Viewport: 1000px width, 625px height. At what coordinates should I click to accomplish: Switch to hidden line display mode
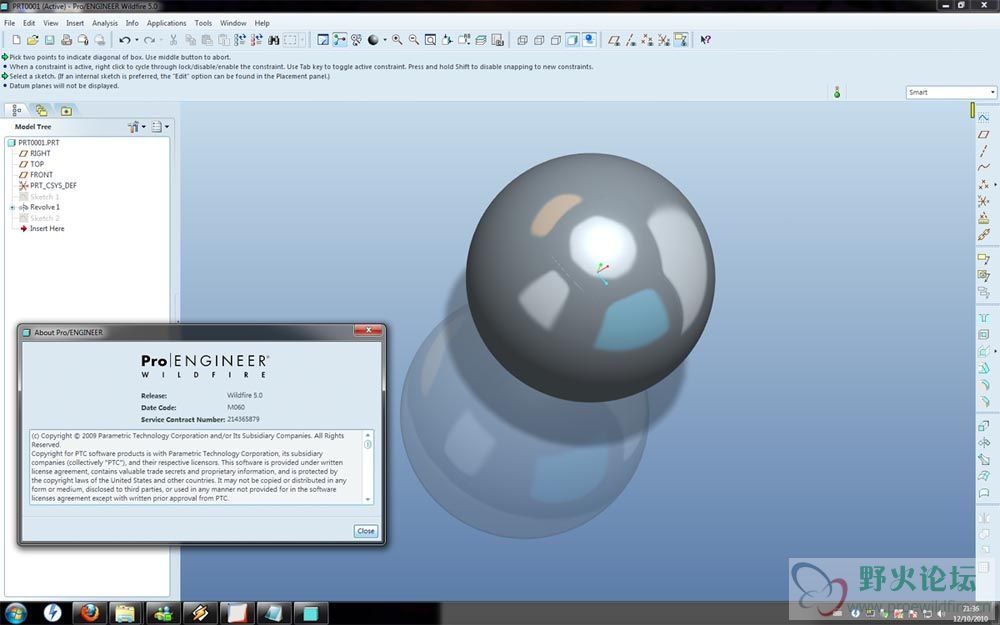(x=539, y=40)
